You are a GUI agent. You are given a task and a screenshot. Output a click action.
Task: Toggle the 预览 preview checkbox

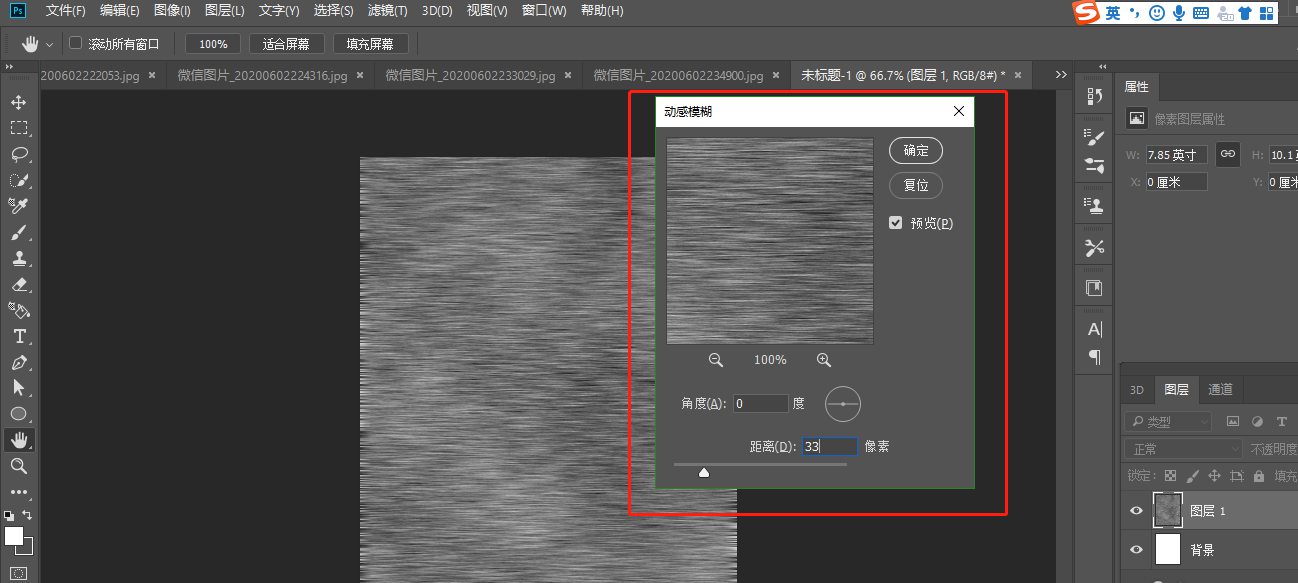(895, 222)
